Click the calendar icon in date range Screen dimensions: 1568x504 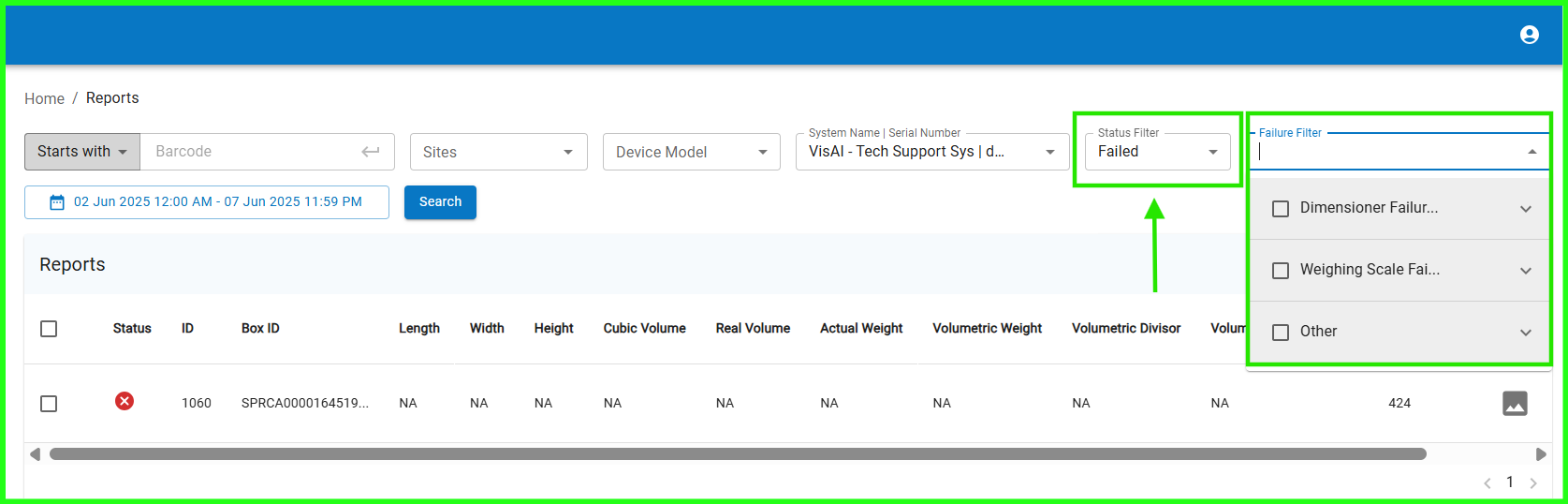57,202
